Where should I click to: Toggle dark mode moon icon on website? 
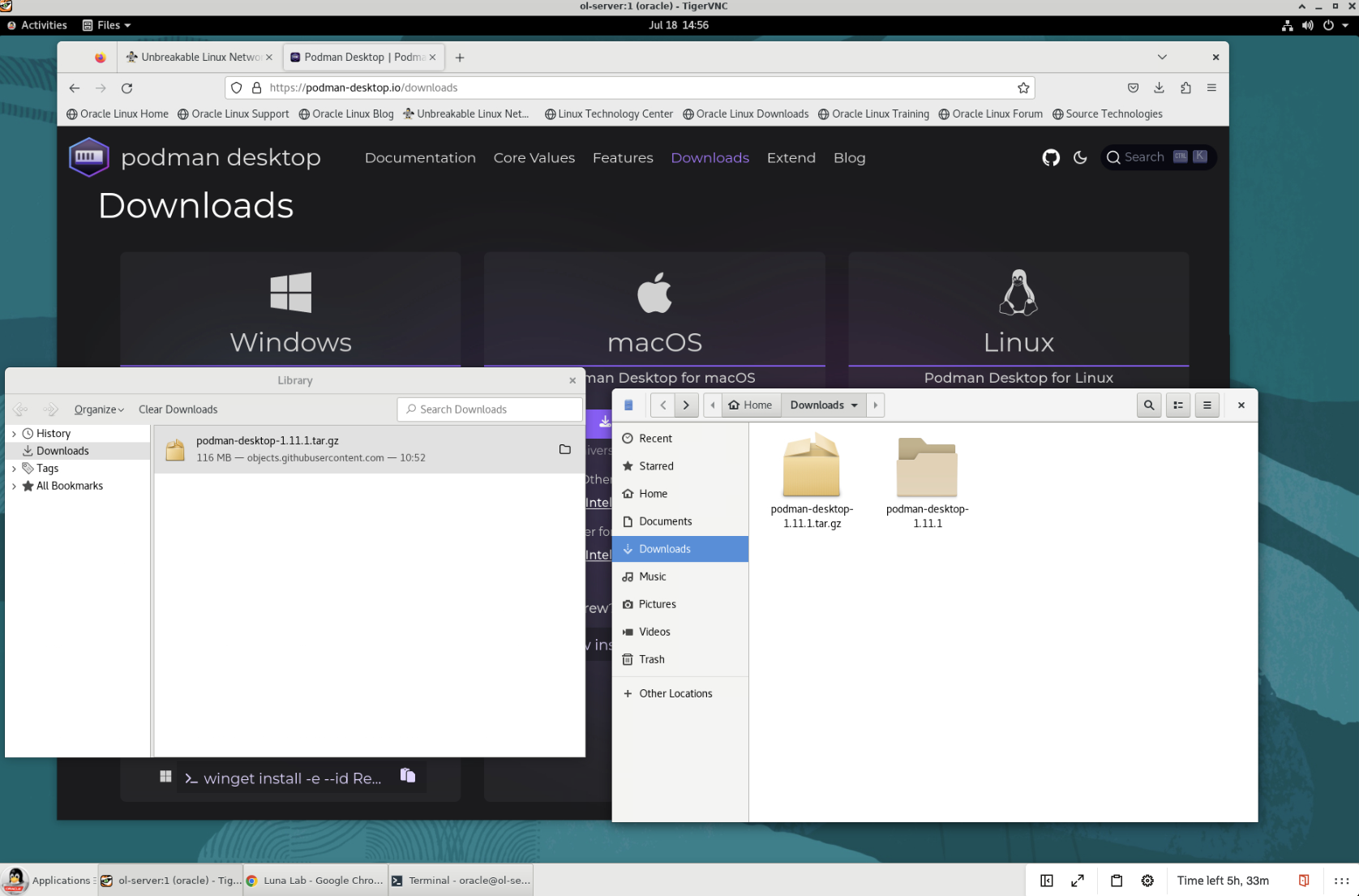coord(1080,157)
